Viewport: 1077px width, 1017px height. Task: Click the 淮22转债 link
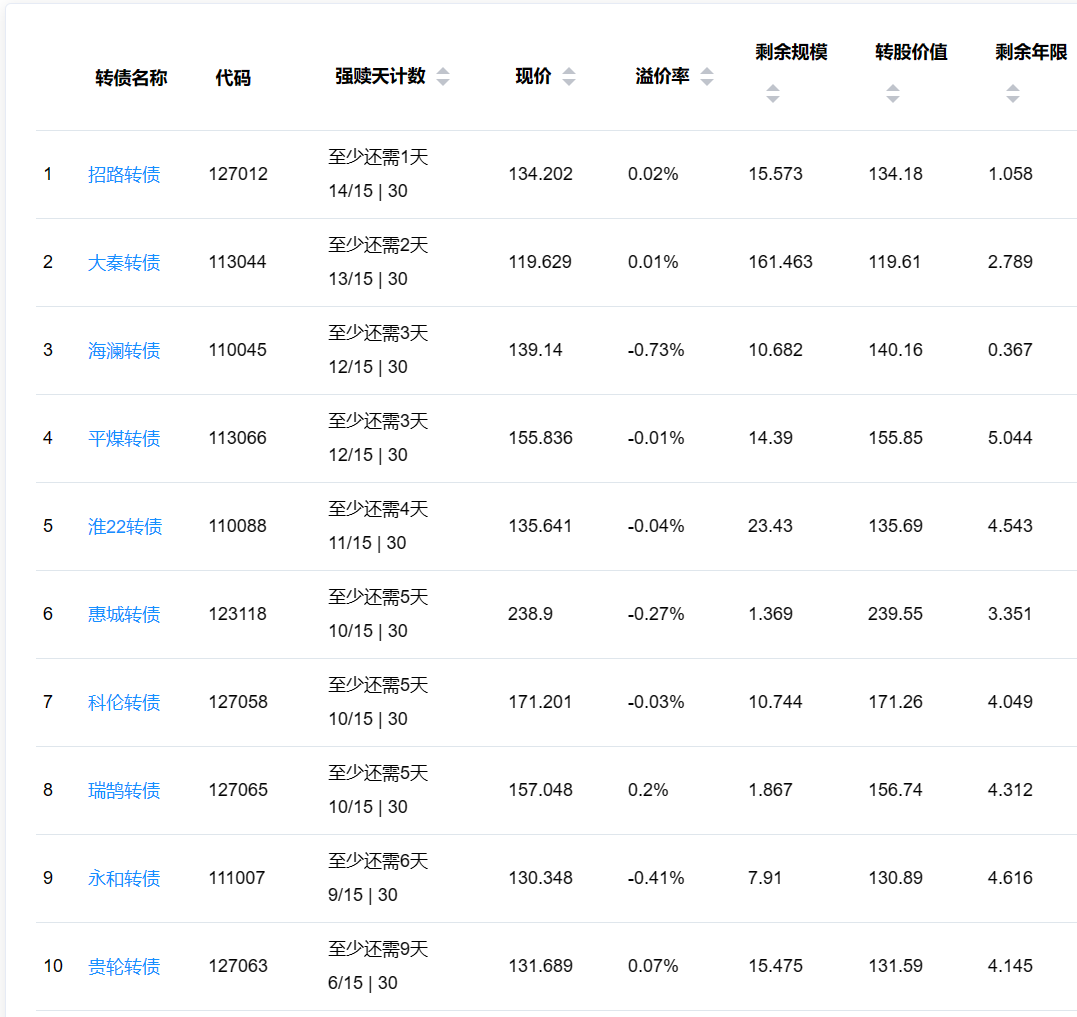tap(125, 527)
